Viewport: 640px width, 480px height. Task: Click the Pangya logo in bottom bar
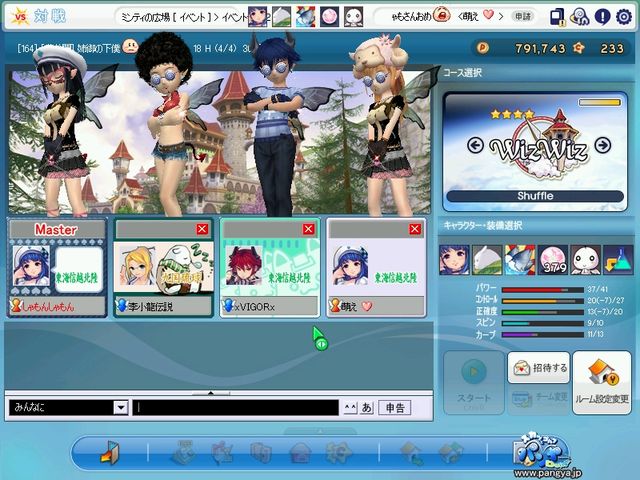[x=541, y=452]
